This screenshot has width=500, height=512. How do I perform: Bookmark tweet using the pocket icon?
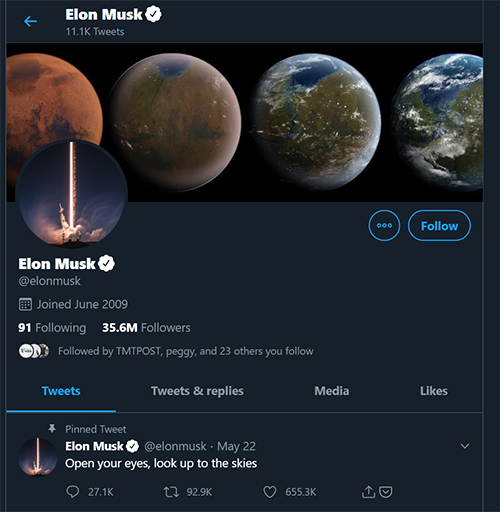click(x=386, y=492)
